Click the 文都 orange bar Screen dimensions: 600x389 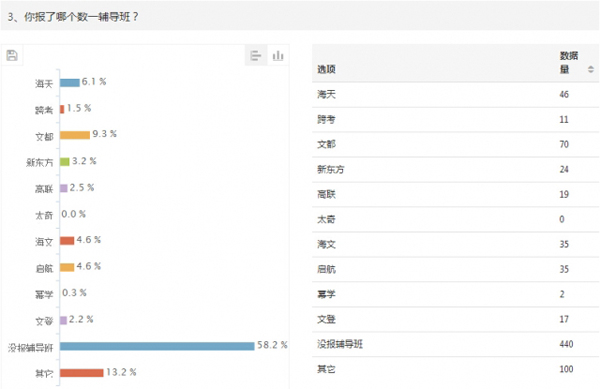[x=75, y=135]
